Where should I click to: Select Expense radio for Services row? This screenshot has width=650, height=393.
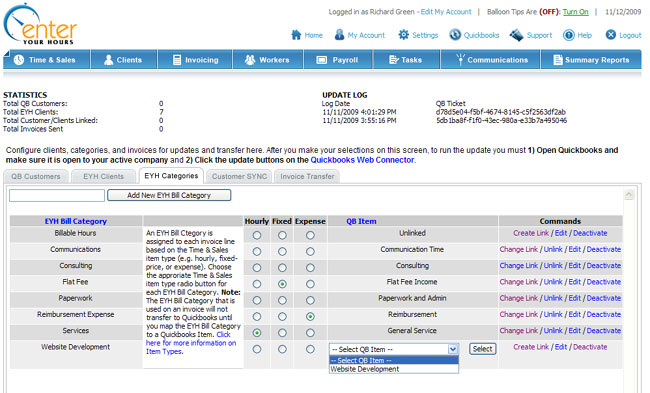310,333
